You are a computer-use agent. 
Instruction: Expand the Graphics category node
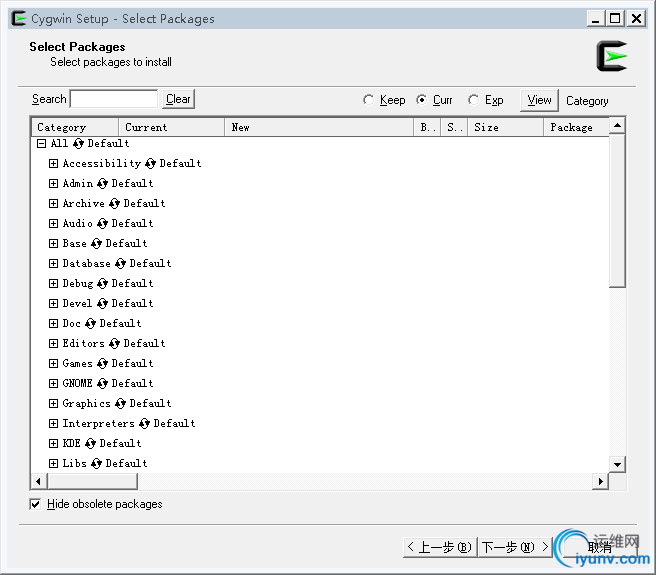tap(53, 404)
